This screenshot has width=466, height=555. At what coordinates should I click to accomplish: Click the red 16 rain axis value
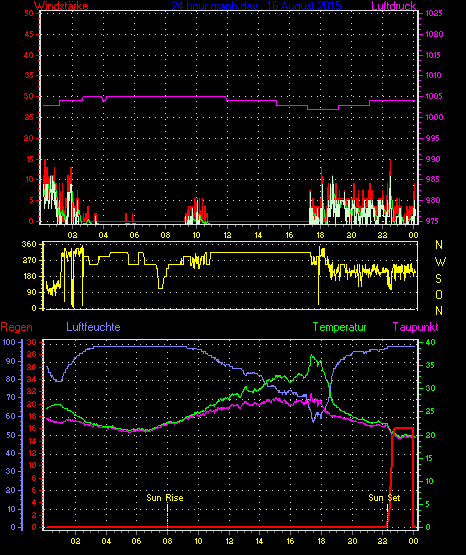click(32, 428)
